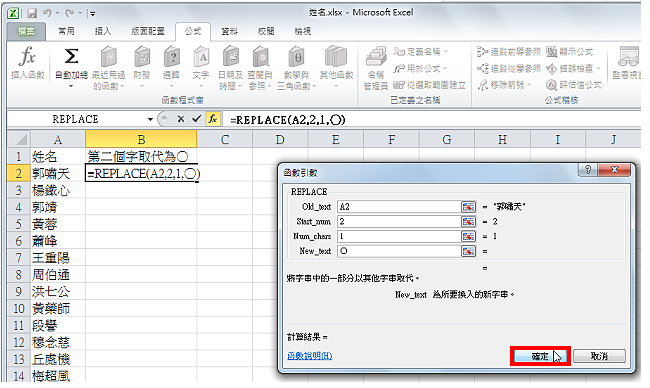Screen dimensions: 650x388
Task: Select cell A5 containing 黃蓉
Action: pyautogui.click(x=58, y=224)
